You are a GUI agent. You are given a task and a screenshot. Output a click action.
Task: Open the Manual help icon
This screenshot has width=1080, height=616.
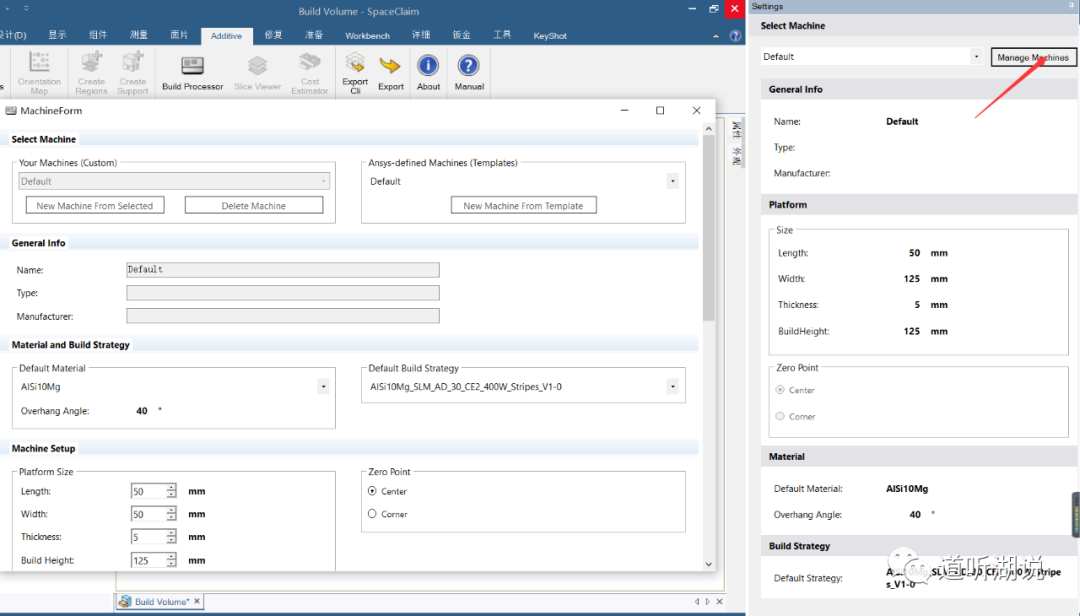pos(468,66)
